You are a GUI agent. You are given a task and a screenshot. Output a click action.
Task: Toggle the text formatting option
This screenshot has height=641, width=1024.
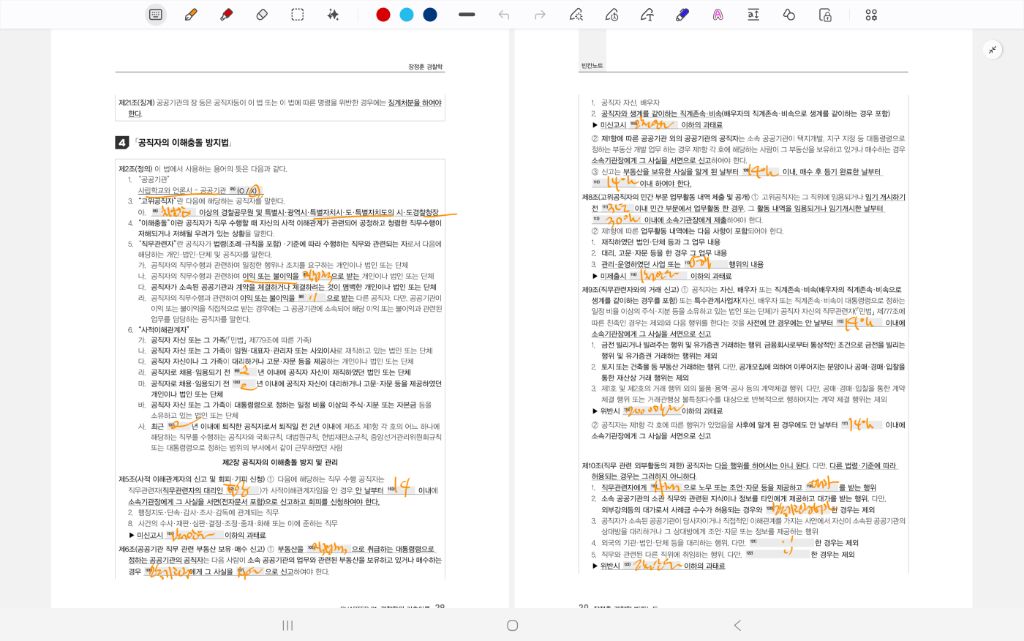point(753,14)
